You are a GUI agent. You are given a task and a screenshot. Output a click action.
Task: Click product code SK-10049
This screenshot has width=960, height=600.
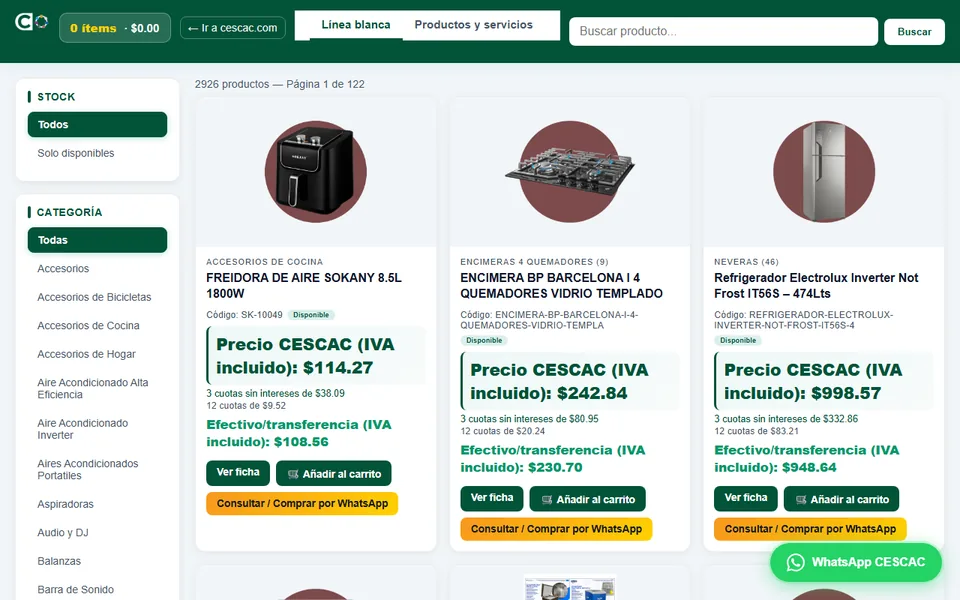point(244,315)
